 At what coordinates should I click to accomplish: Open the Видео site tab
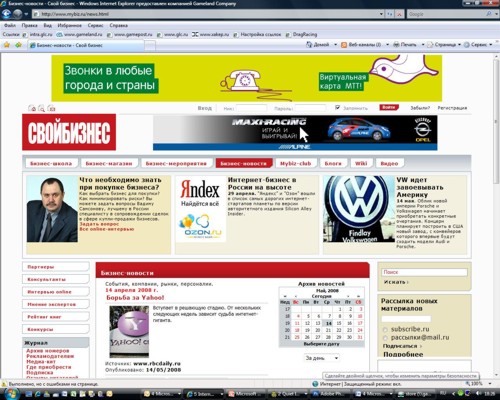[x=389, y=163]
